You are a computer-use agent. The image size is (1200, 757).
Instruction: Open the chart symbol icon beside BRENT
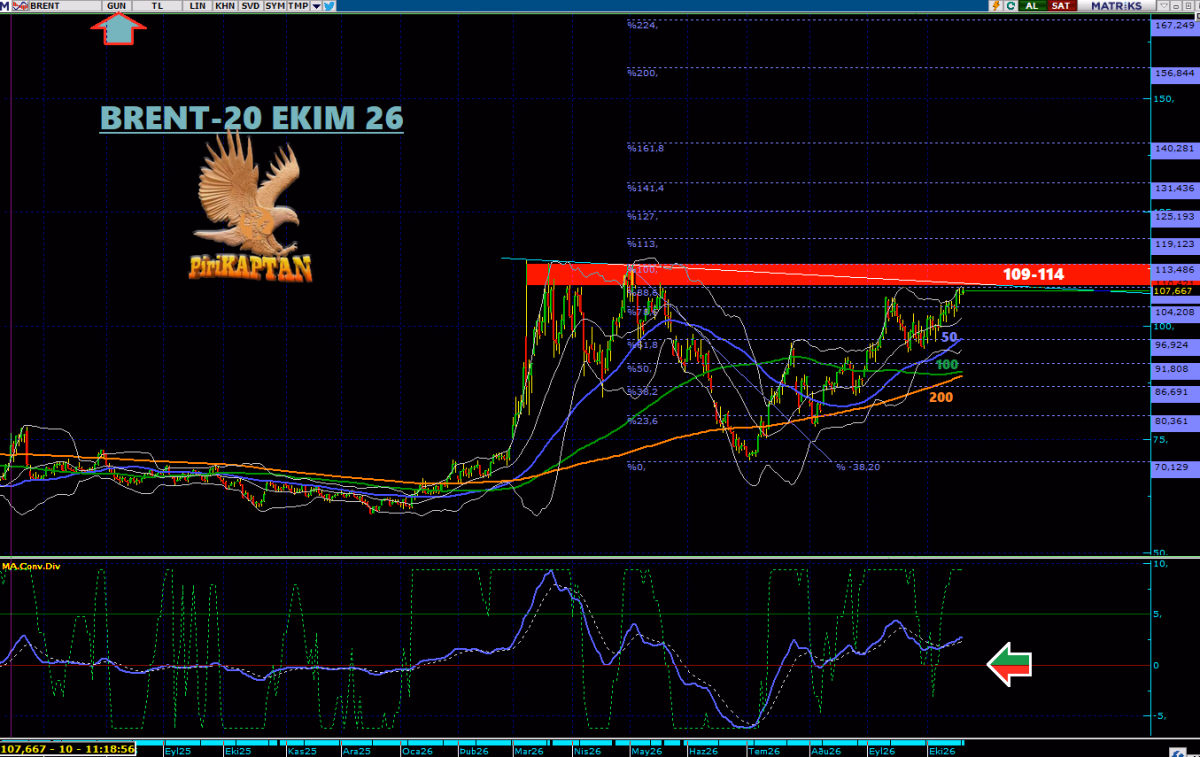(19, 6)
